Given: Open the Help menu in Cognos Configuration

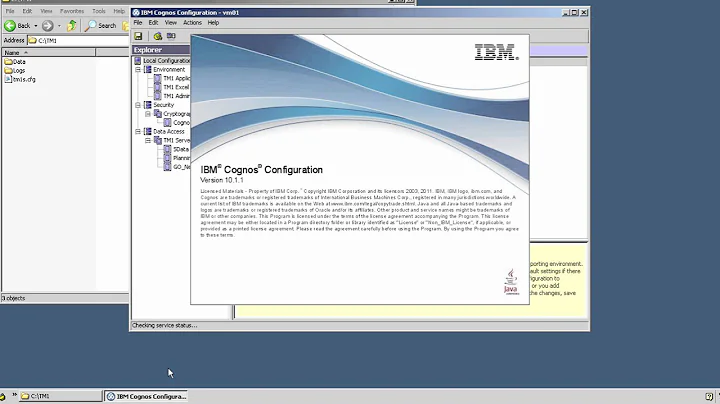Looking at the screenshot, I should pyautogui.click(x=213, y=22).
